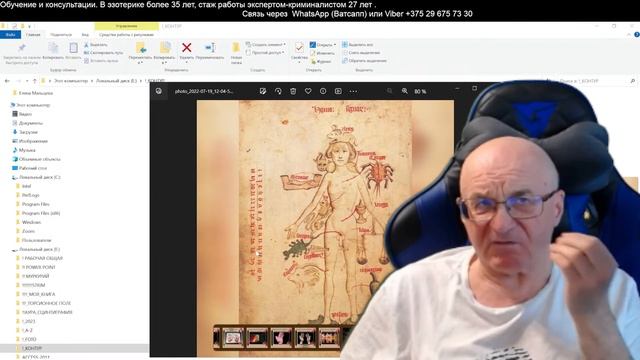This screenshot has height=360, width=640.
Task: Click Invert selection in ribbon
Action: [364, 61]
